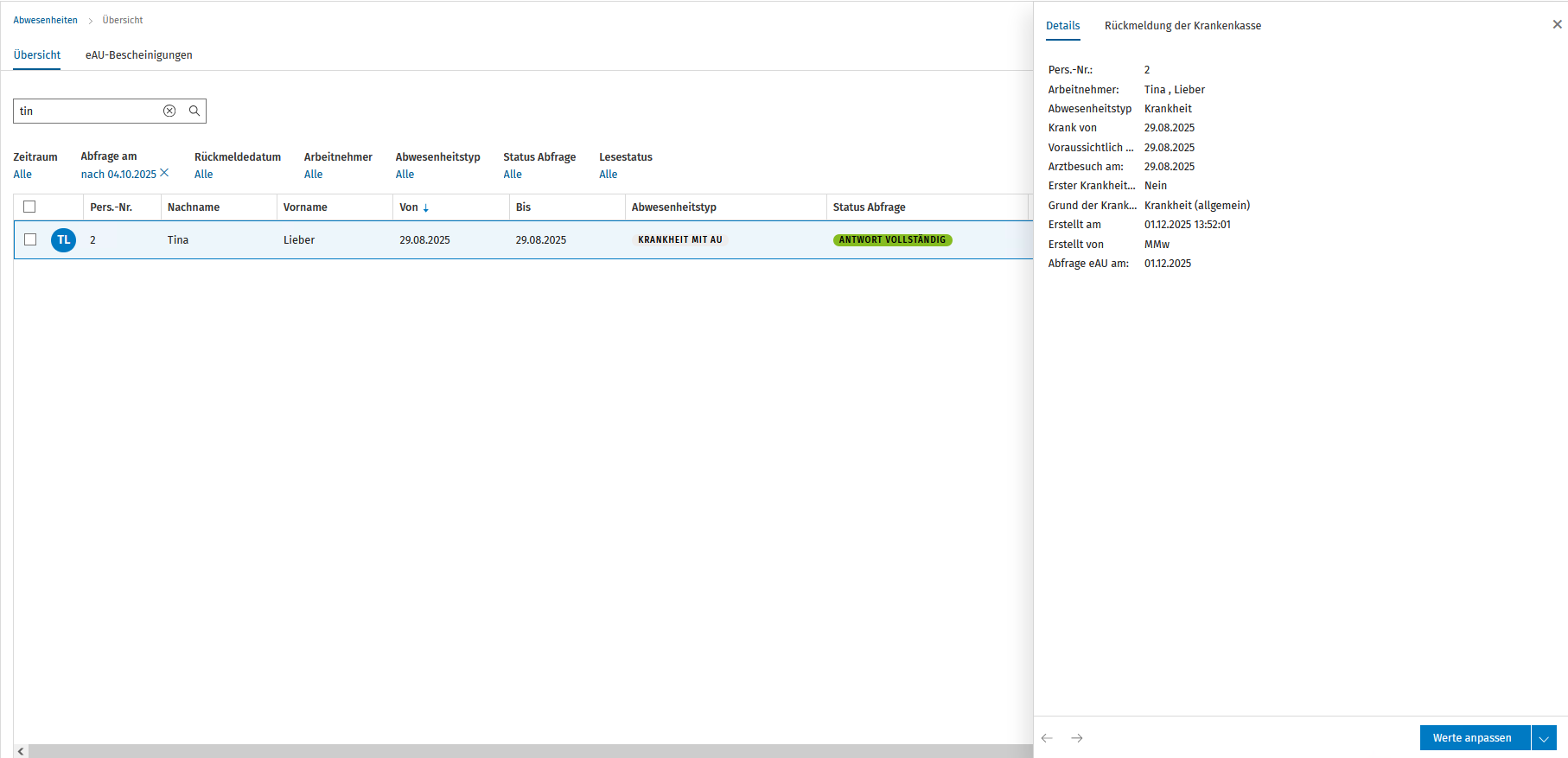Viewport: 1568px width, 758px height.
Task: Toggle sort arrow on Von column
Action: (426, 207)
